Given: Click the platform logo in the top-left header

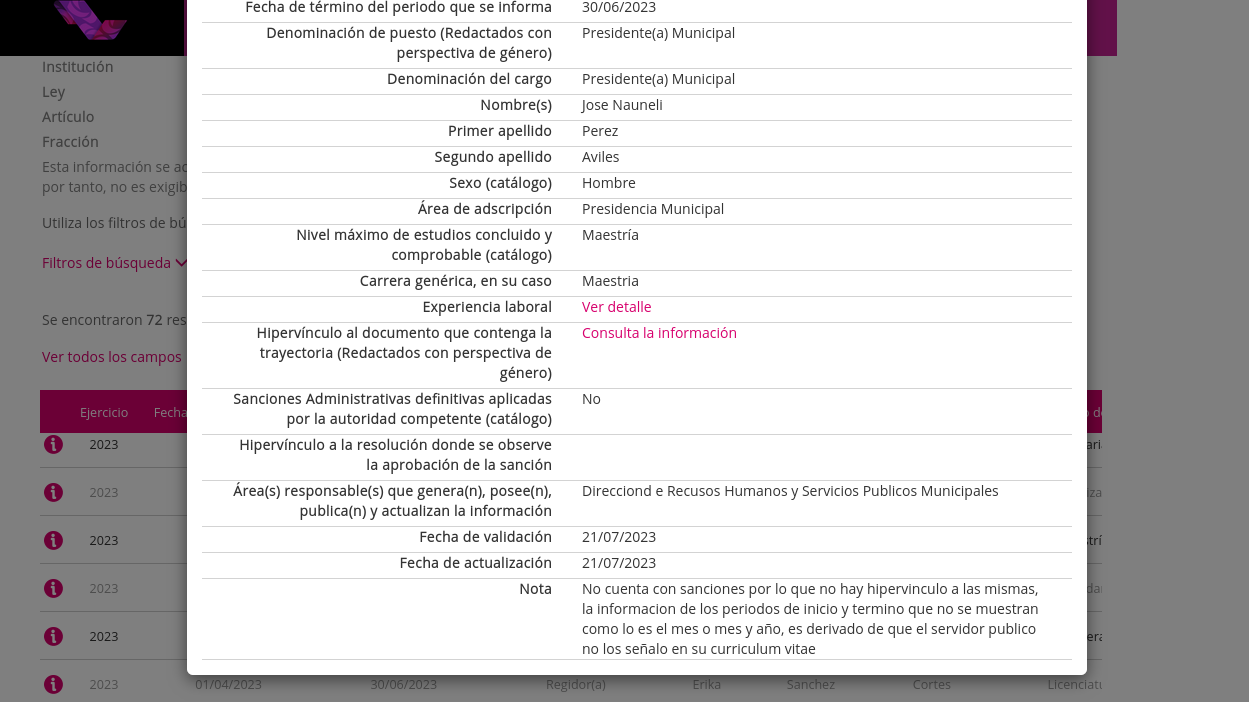Looking at the screenshot, I should [x=91, y=20].
